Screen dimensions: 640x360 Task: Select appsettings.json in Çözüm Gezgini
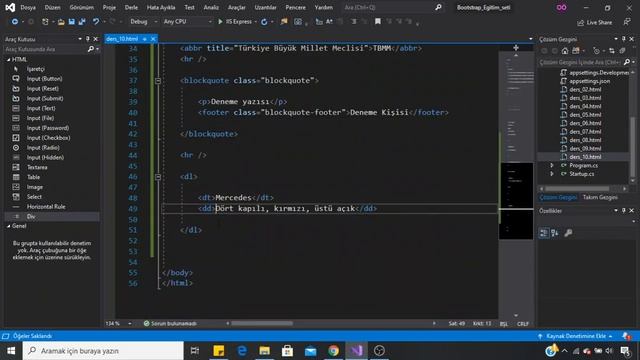(x=590, y=81)
